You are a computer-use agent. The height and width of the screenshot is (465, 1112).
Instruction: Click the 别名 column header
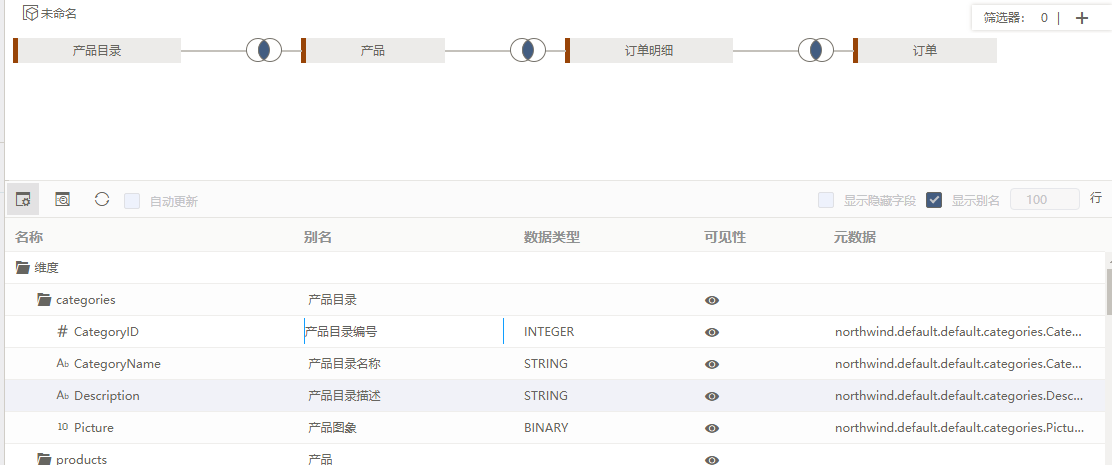pyautogui.click(x=318, y=237)
